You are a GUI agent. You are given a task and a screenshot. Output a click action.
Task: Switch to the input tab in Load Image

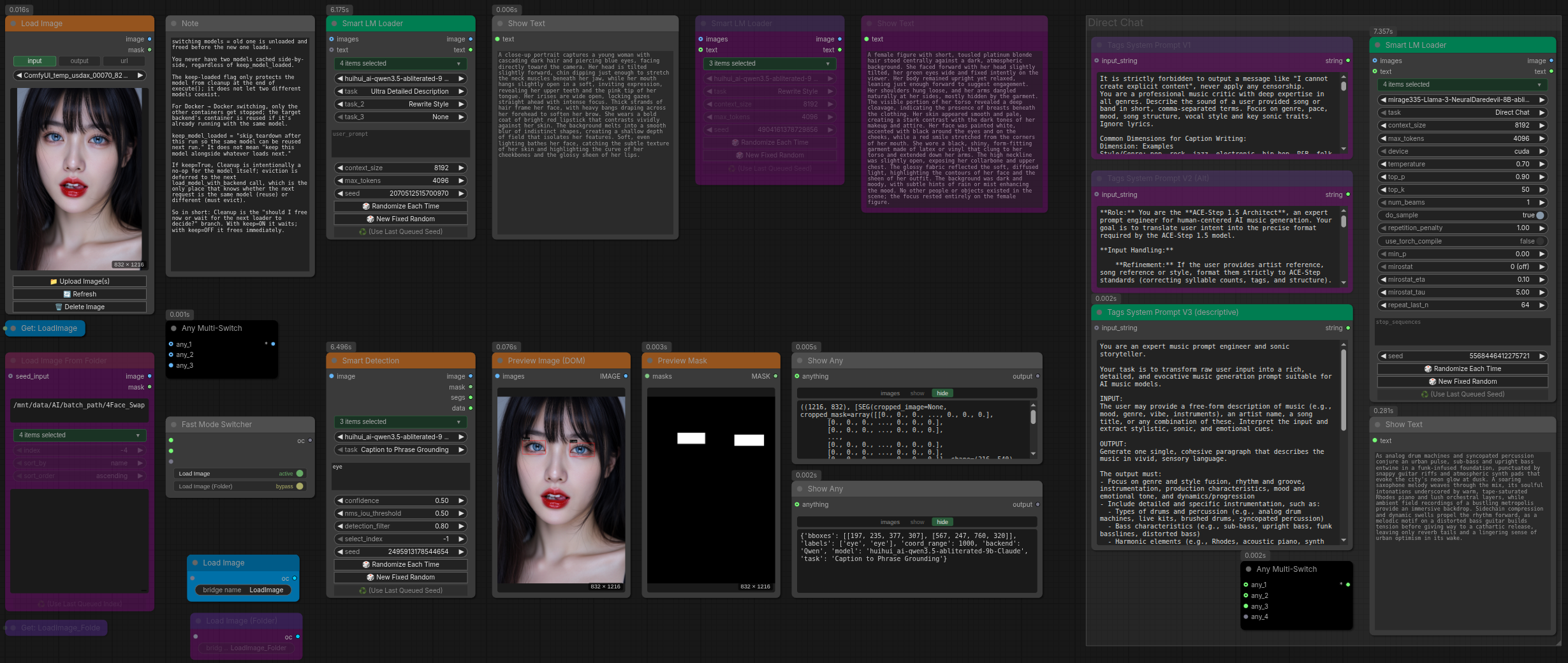point(34,61)
